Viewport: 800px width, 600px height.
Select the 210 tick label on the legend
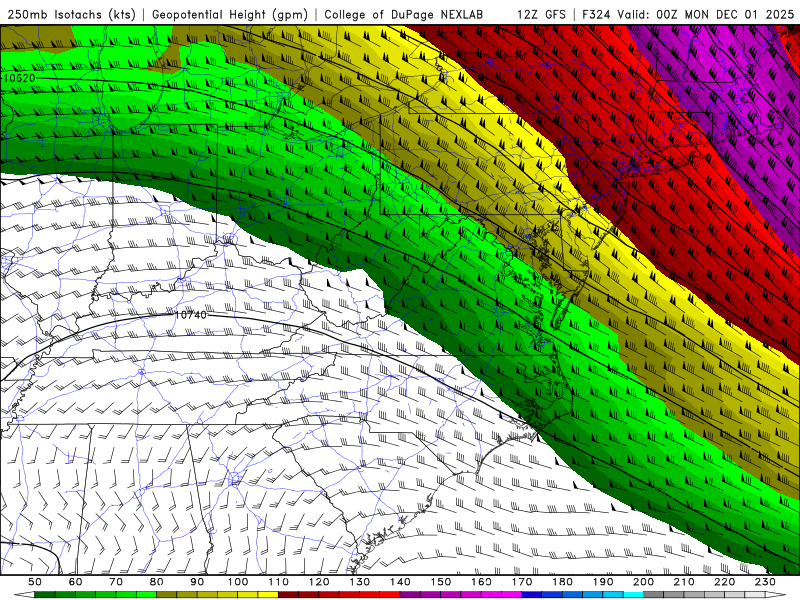point(684,582)
